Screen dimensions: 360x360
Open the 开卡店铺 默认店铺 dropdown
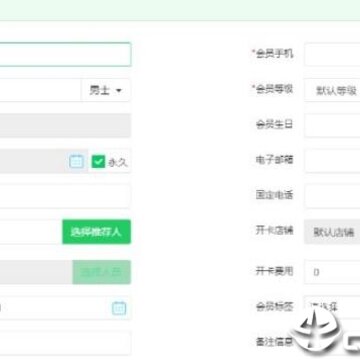(x=332, y=232)
